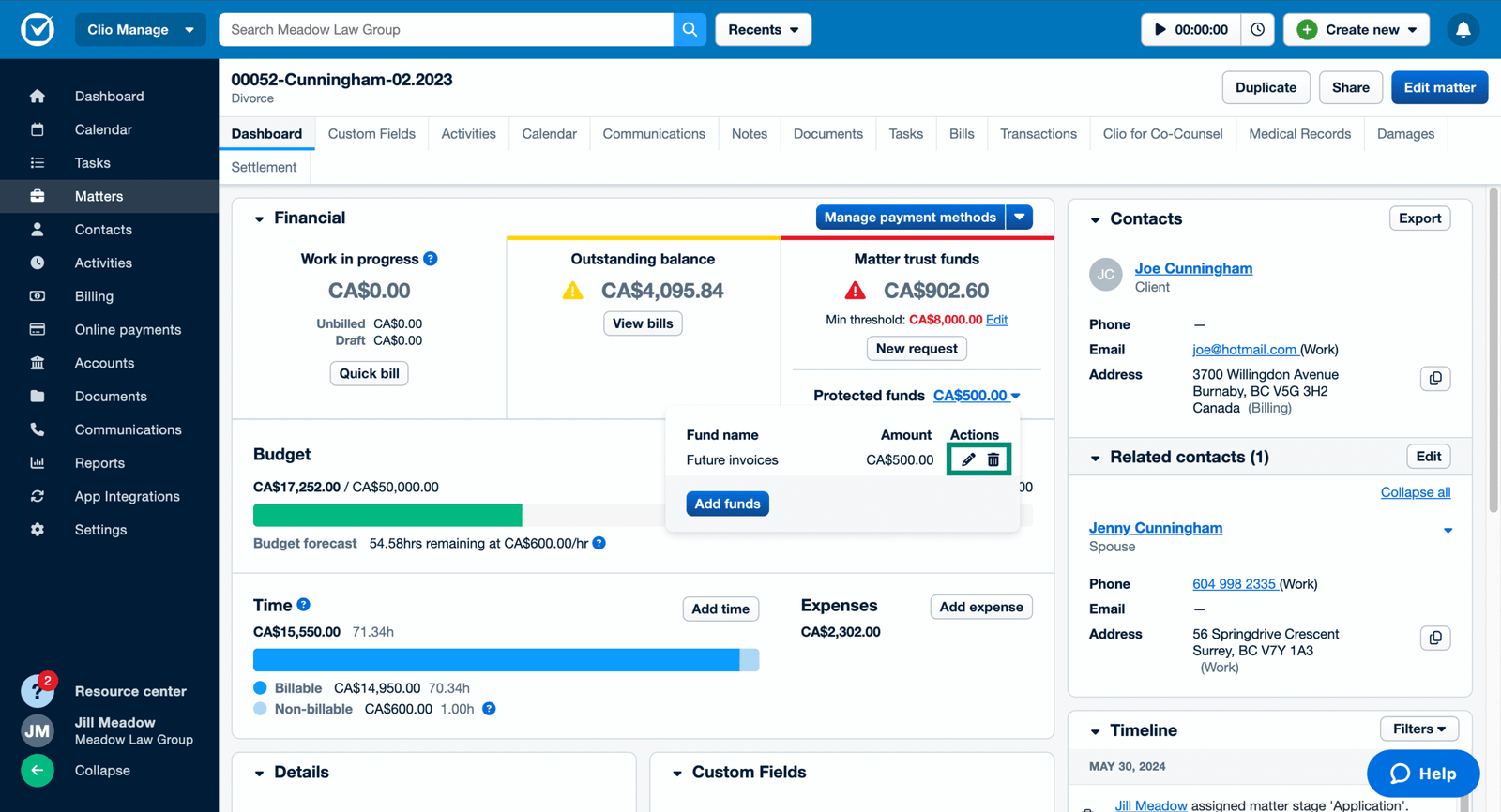Click the Settings gear icon
Viewport: 1501px width, 812px height.
[x=38, y=529]
